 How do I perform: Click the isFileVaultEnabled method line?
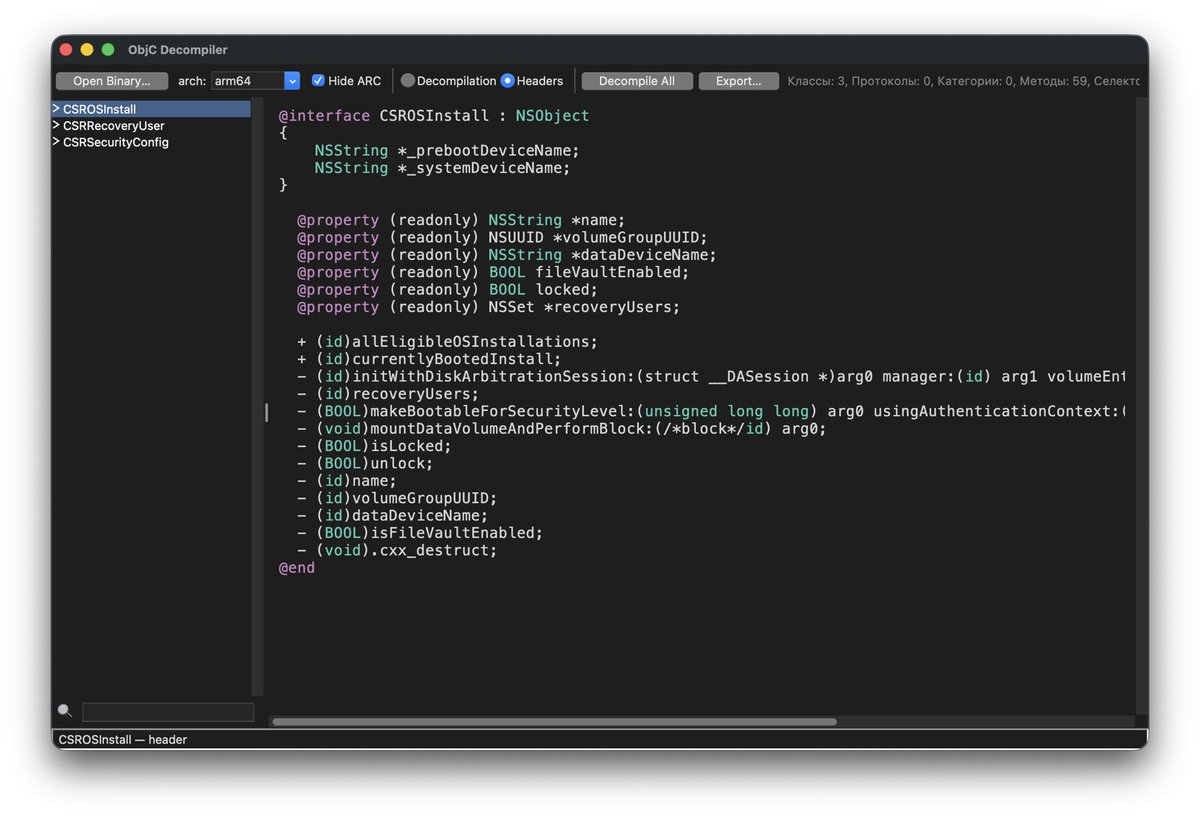(x=420, y=533)
